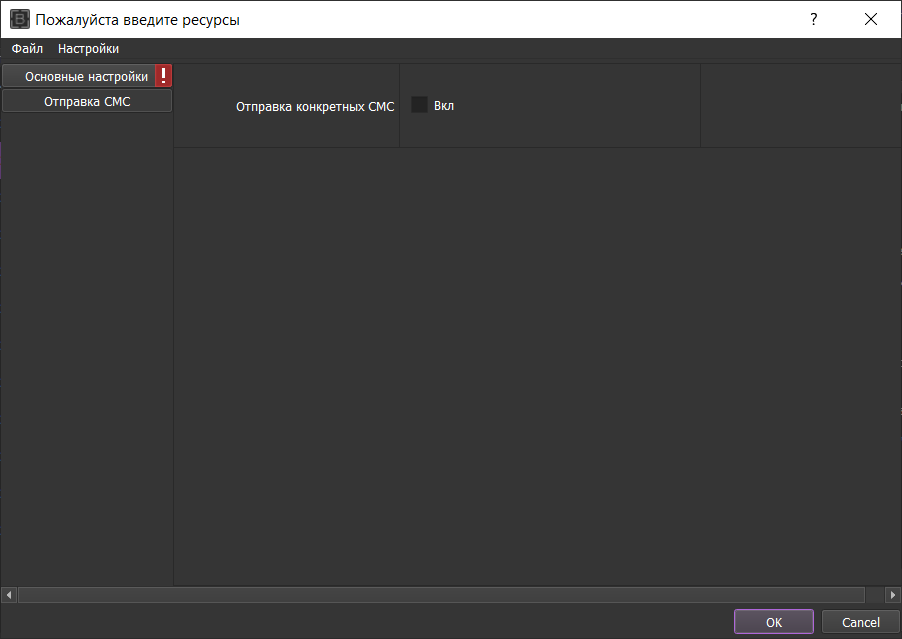This screenshot has height=639, width=902.
Task: Open the Файл menu
Action: (27, 48)
